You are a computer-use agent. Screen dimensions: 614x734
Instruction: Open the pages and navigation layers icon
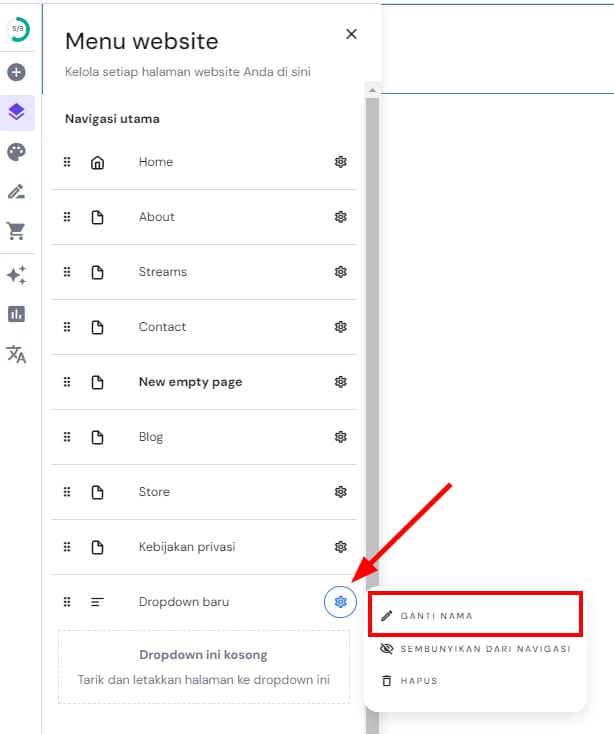coord(17,112)
